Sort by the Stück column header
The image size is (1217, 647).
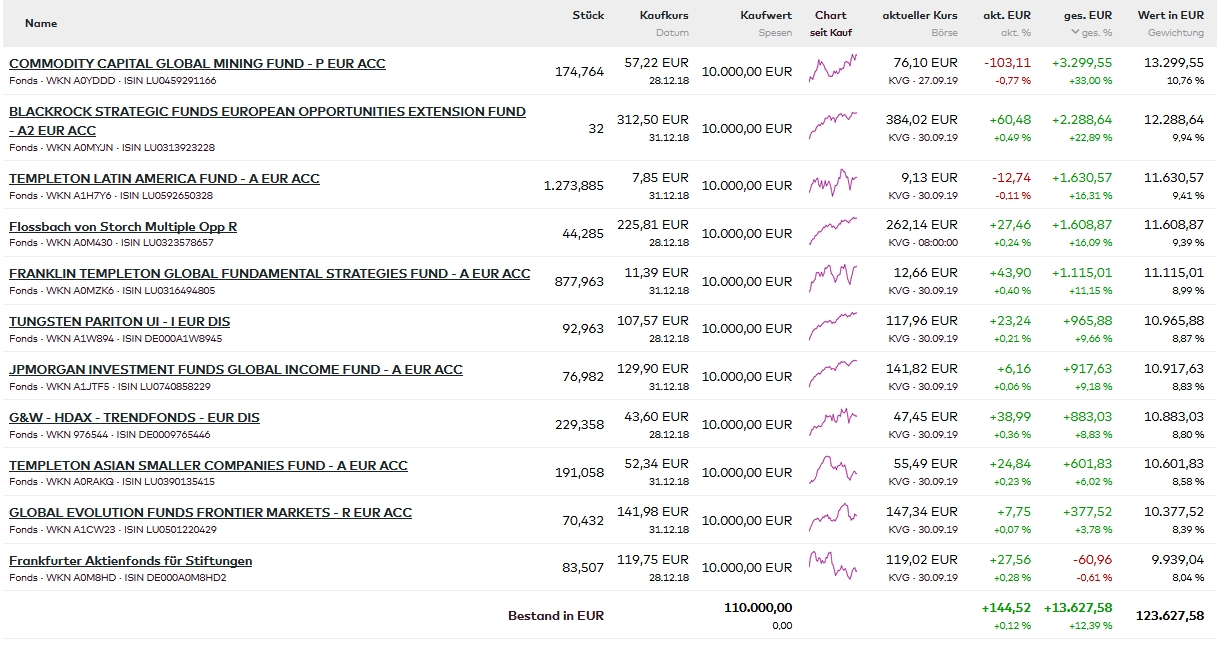588,16
